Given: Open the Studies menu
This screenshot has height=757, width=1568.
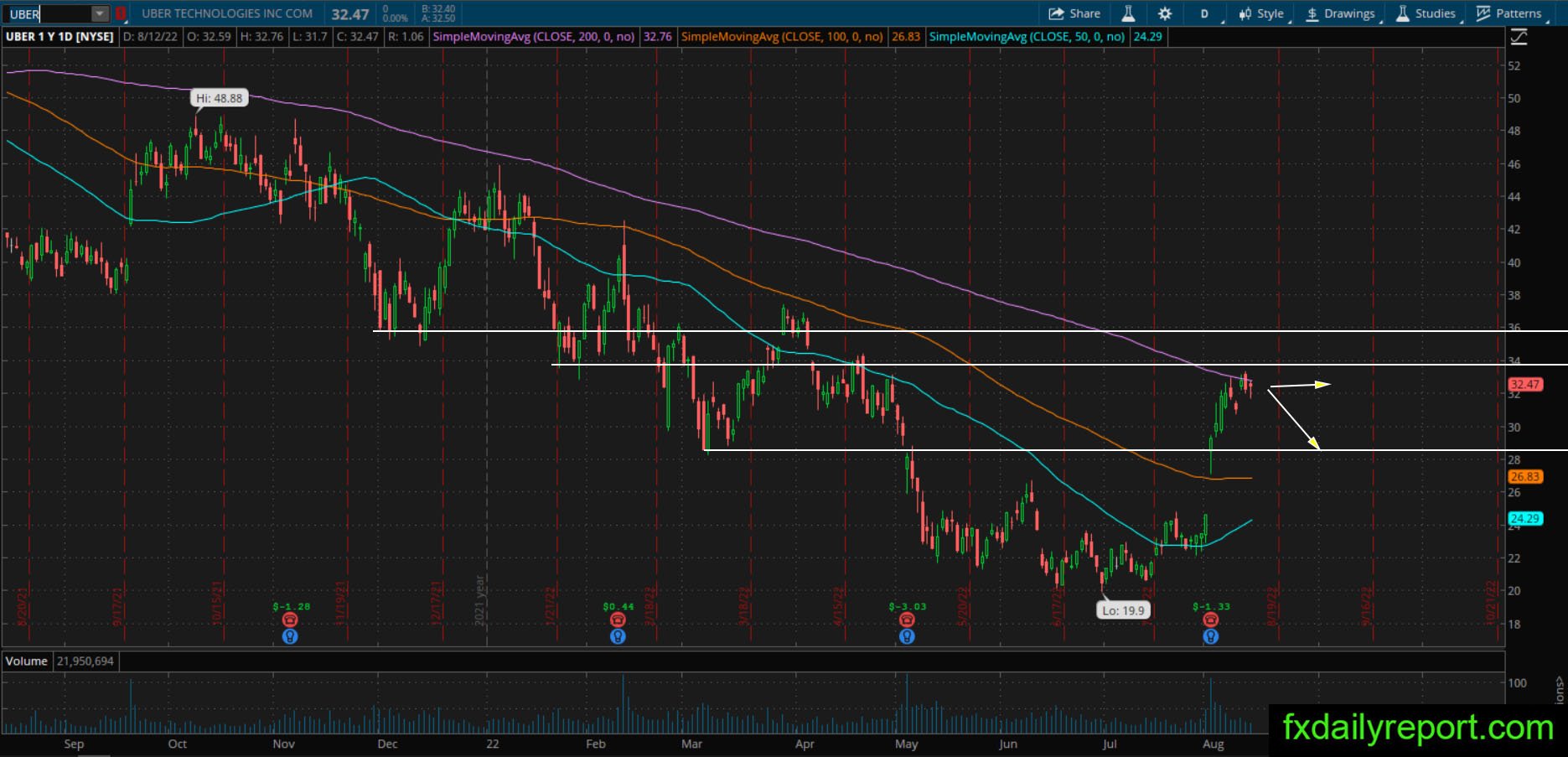Looking at the screenshot, I should (x=1426, y=13).
